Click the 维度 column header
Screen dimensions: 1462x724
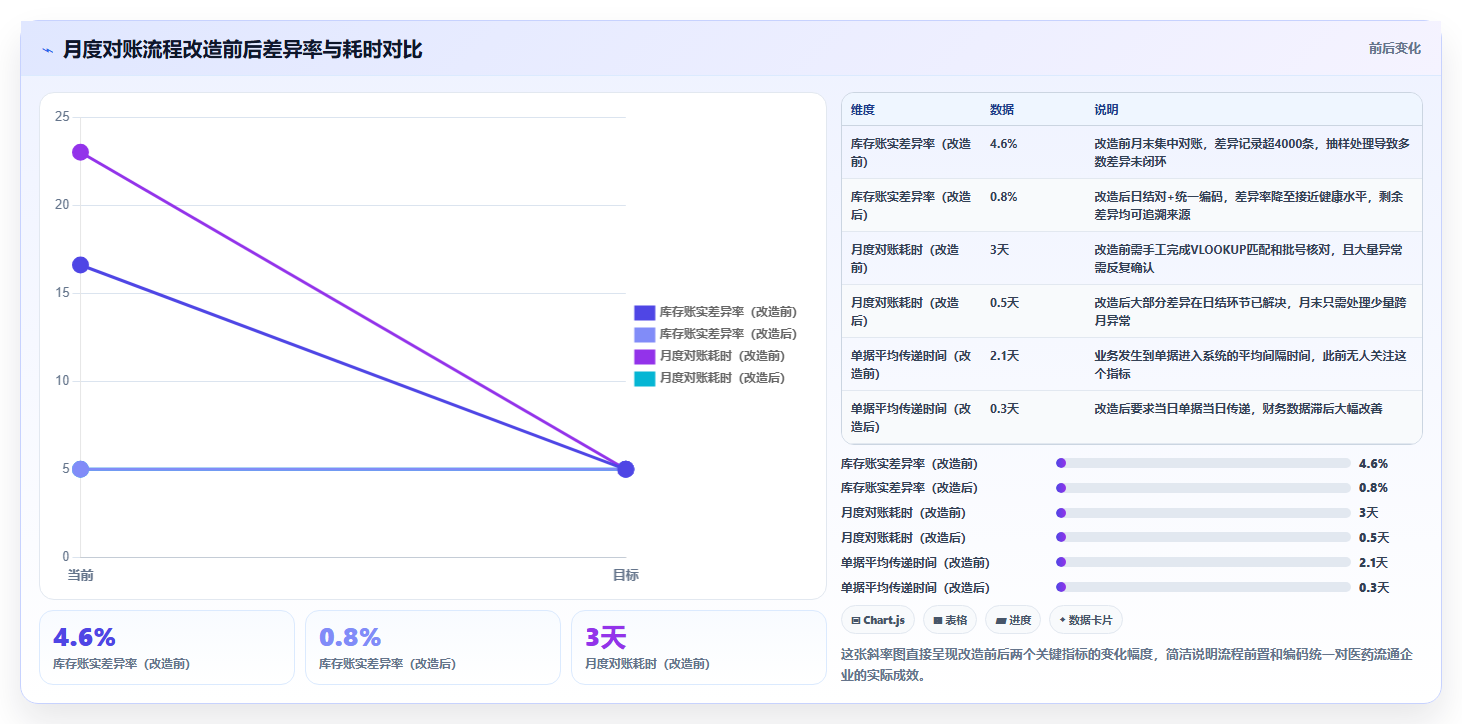(863, 110)
